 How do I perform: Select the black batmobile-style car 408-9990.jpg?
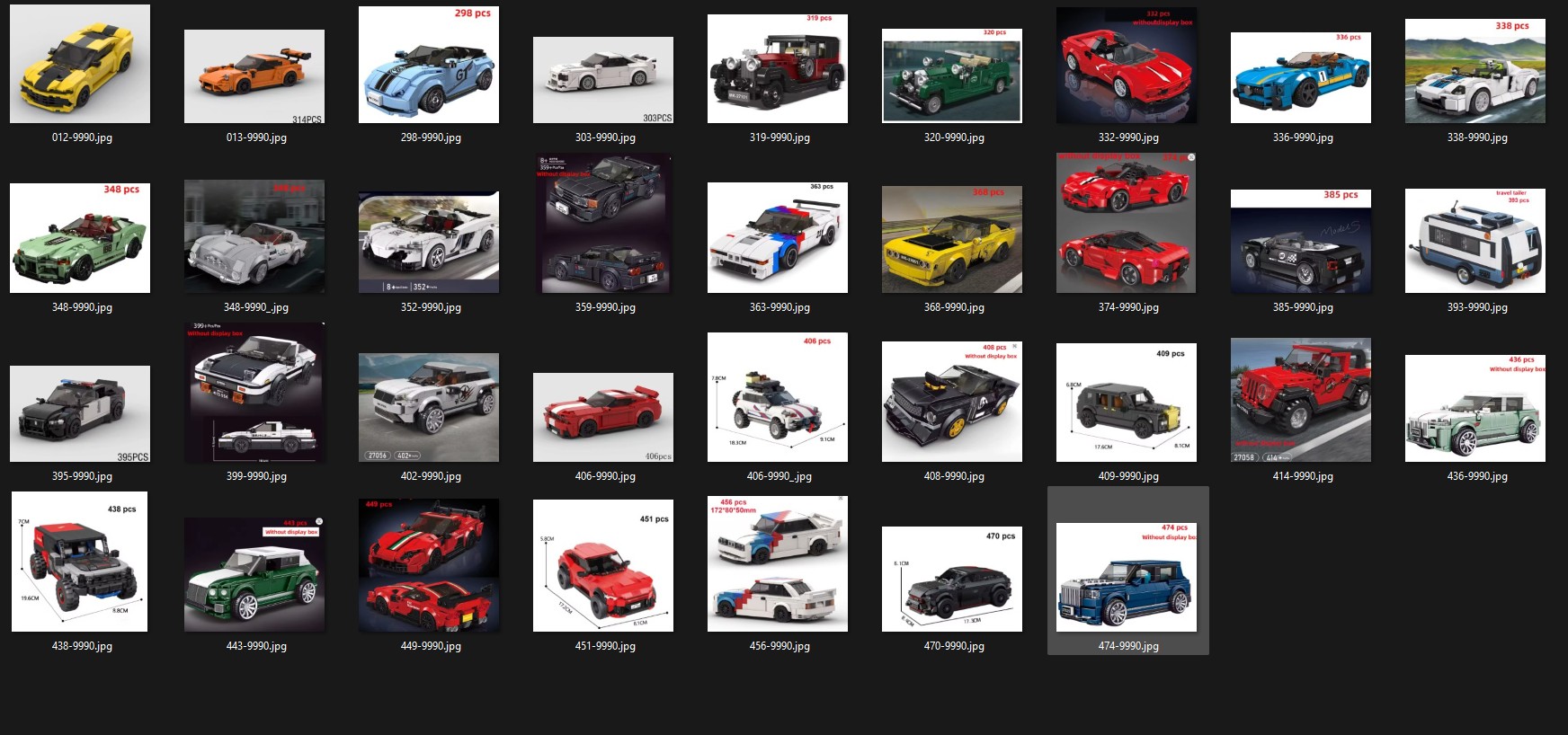coord(952,402)
